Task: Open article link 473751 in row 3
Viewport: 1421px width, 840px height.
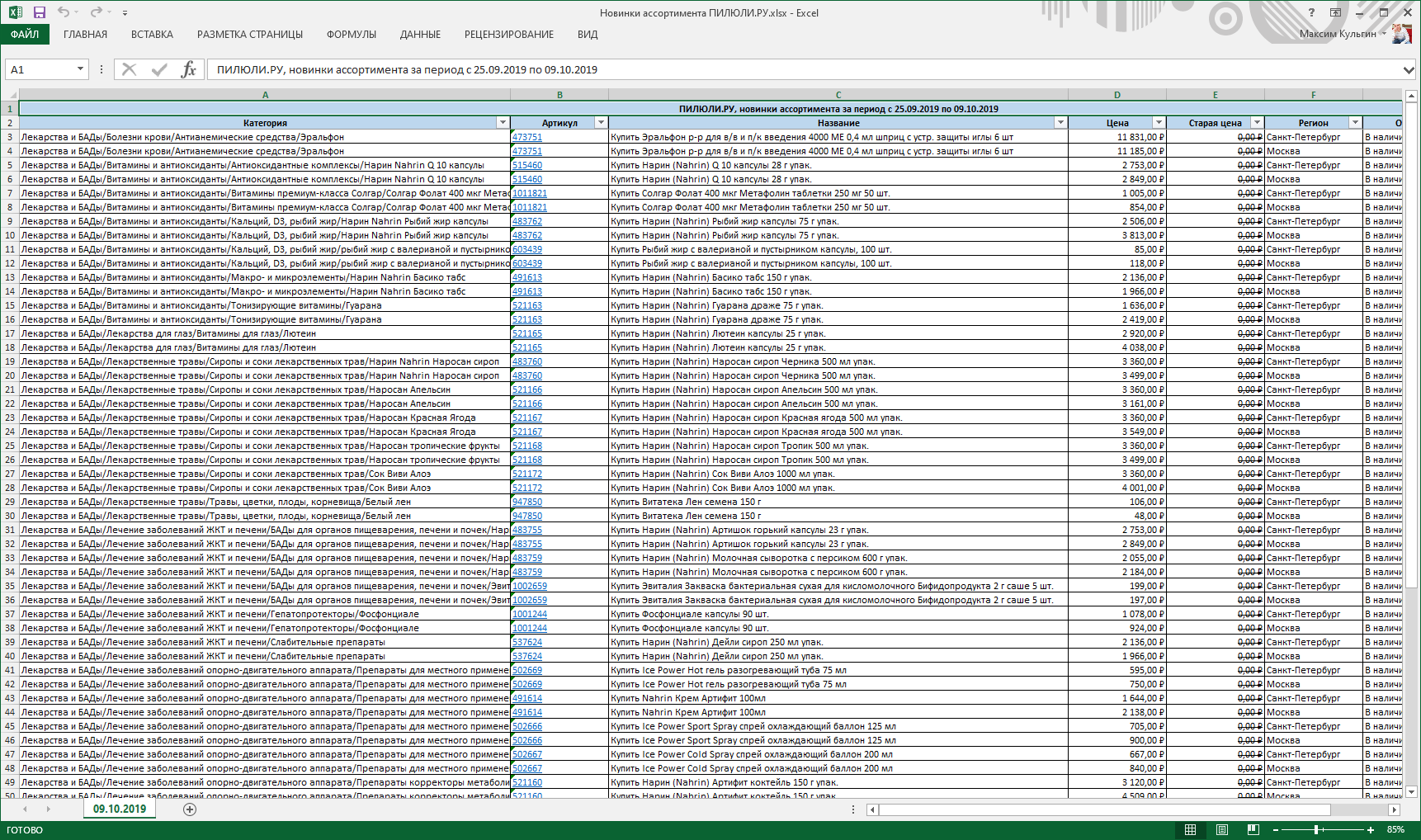Action: pos(527,137)
